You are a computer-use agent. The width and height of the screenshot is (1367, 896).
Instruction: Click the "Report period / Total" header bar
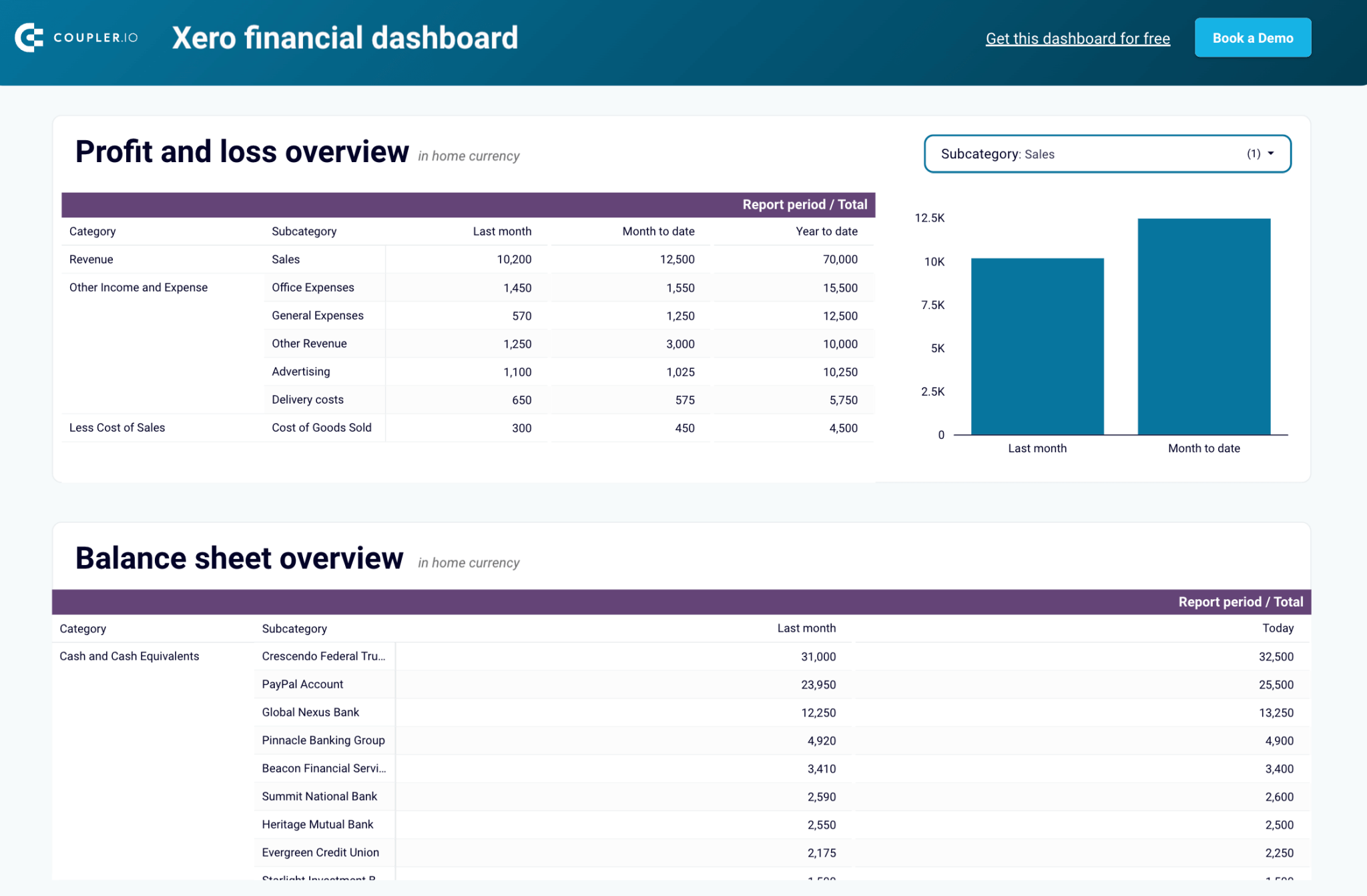tap(804, 204)
